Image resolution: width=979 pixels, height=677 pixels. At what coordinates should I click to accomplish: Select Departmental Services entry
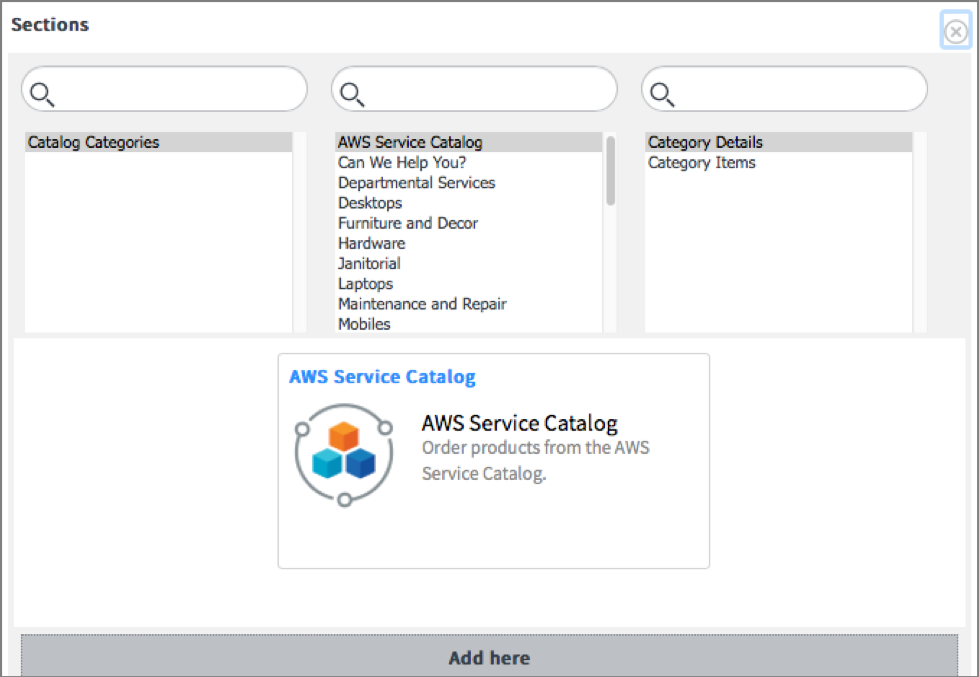coord(468,183)
